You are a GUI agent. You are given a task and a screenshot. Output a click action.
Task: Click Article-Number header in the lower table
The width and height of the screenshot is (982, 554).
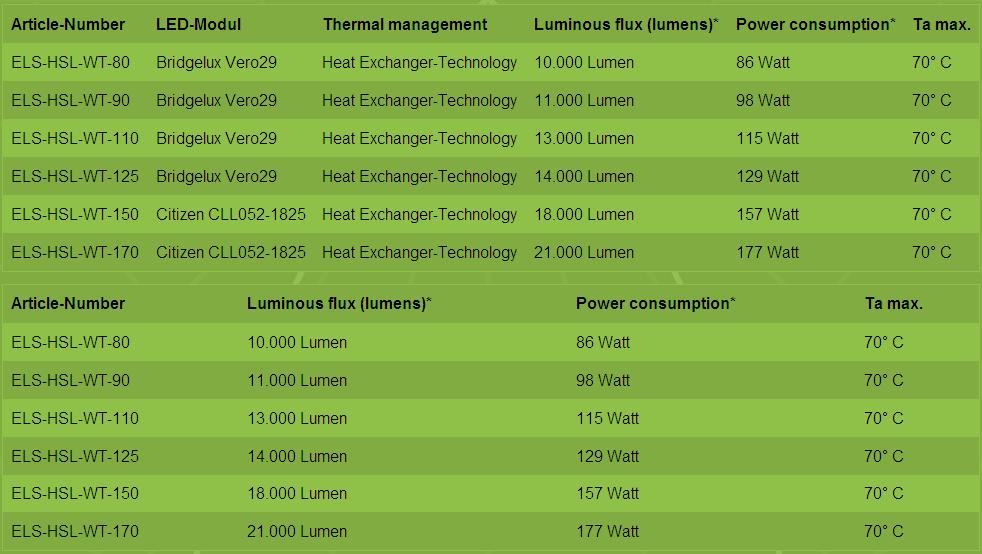68,303
